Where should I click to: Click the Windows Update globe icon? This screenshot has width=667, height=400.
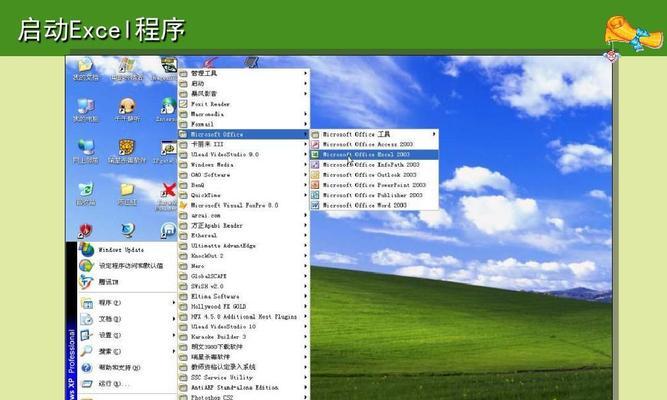pyautogui.click(x=87, y=250)
